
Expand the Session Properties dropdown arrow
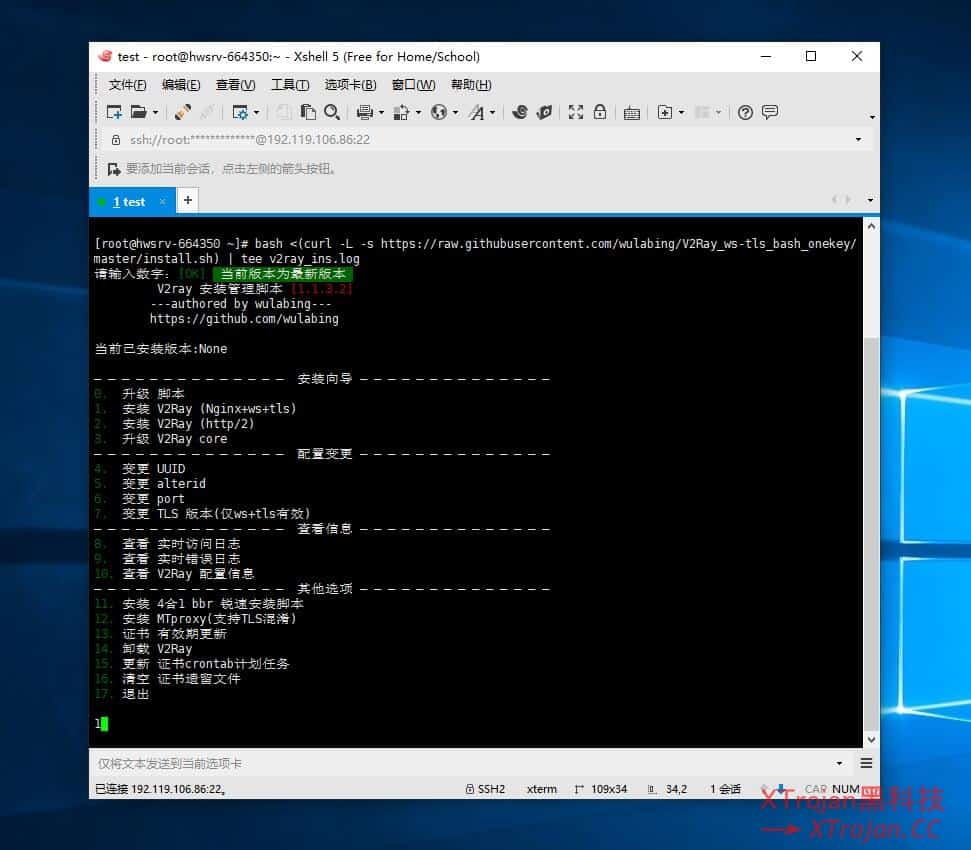(256, 113)
